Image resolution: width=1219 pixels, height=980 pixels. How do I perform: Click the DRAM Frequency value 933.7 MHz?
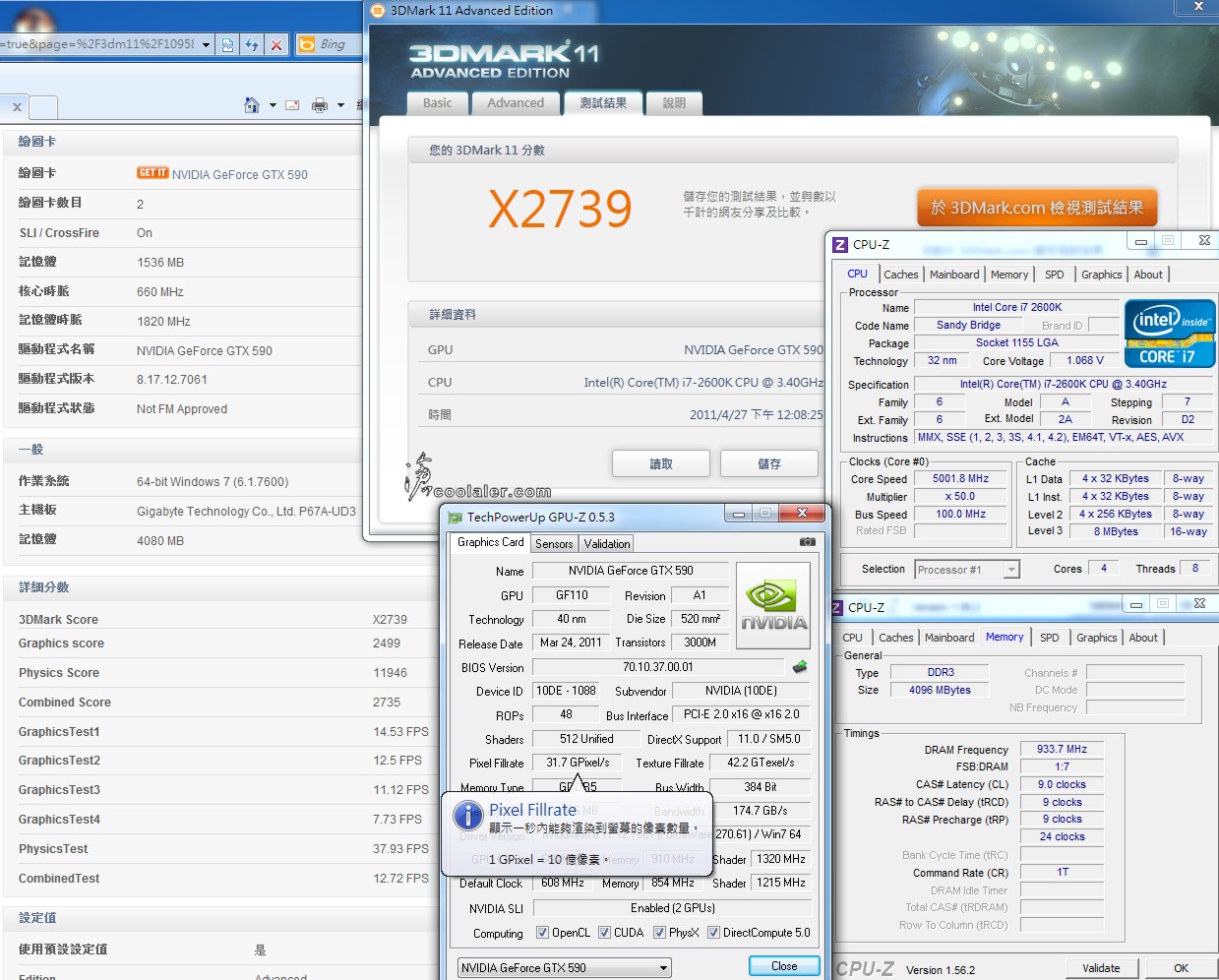tap(1062, 750)
